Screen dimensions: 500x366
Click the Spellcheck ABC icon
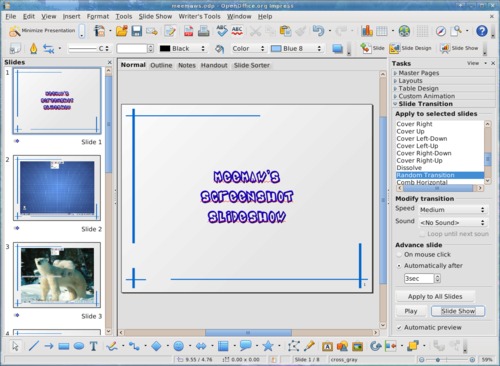(222, 31)
